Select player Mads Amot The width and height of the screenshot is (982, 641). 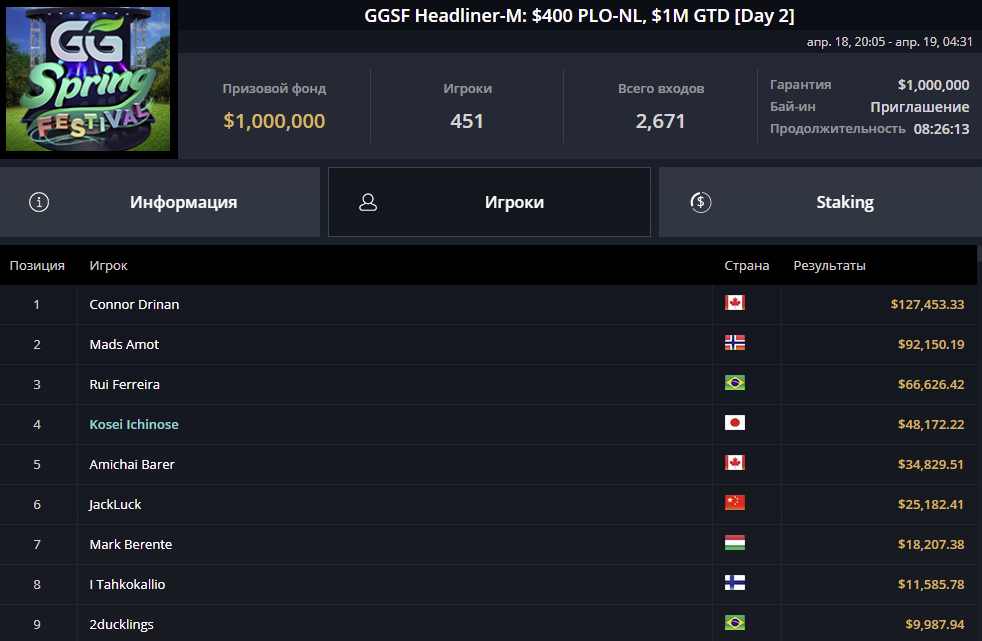(124, 344)
